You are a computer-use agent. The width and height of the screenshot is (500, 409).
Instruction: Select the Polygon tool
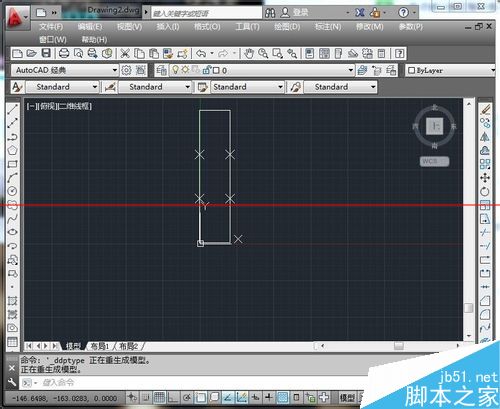coord(12,150)
